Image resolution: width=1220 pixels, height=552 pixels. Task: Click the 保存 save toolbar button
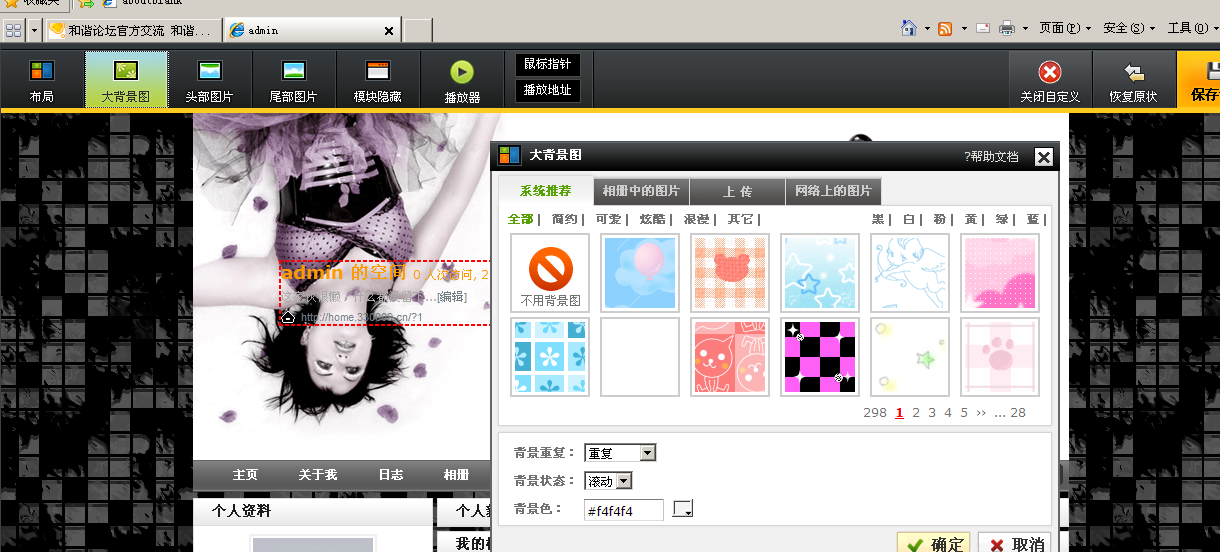(1199, 80)
